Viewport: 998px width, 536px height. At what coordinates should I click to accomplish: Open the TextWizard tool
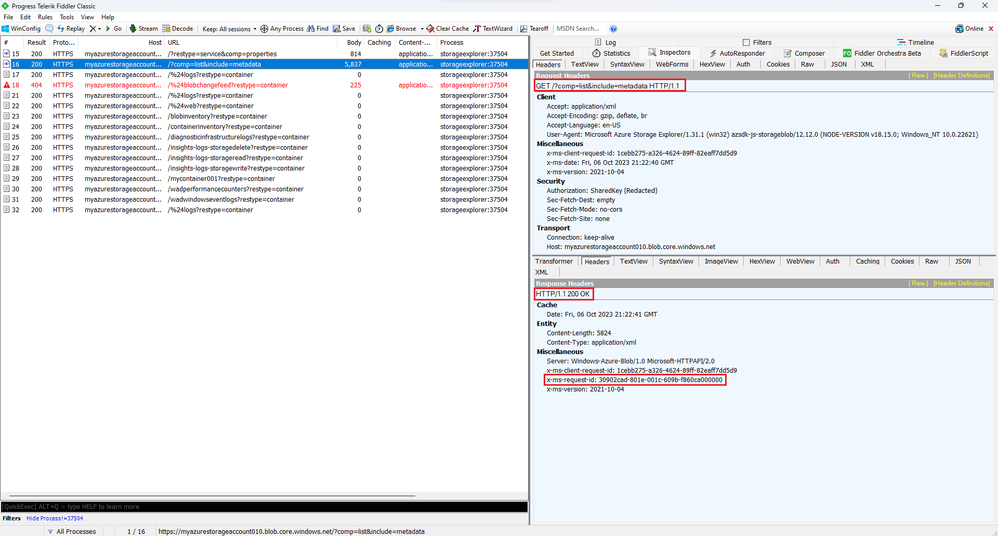coord(493,29)
